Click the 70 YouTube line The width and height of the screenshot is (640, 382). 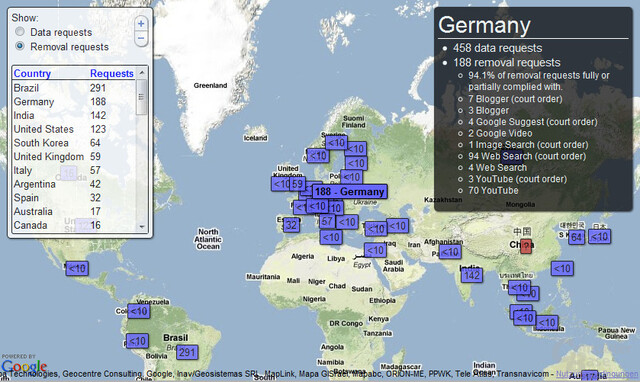click(493, 191)
